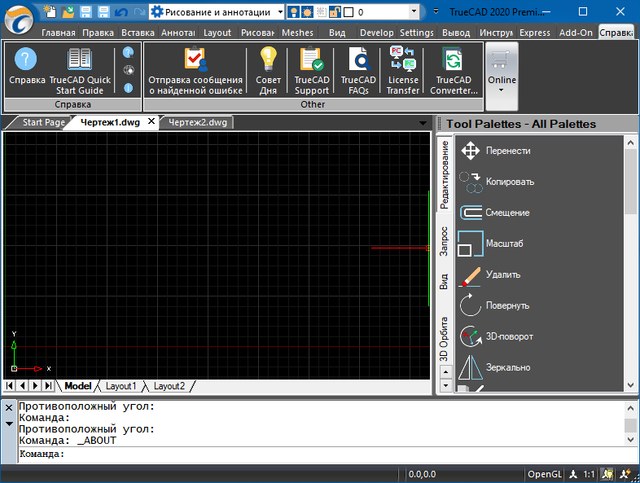Close the Чертеж1.dwg tab

(151, 122)
